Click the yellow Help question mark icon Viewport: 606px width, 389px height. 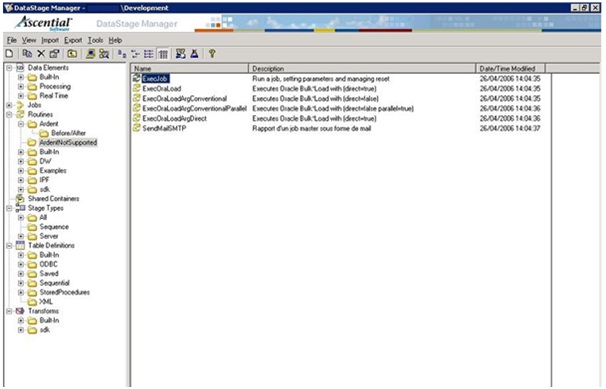coord(212,54)
